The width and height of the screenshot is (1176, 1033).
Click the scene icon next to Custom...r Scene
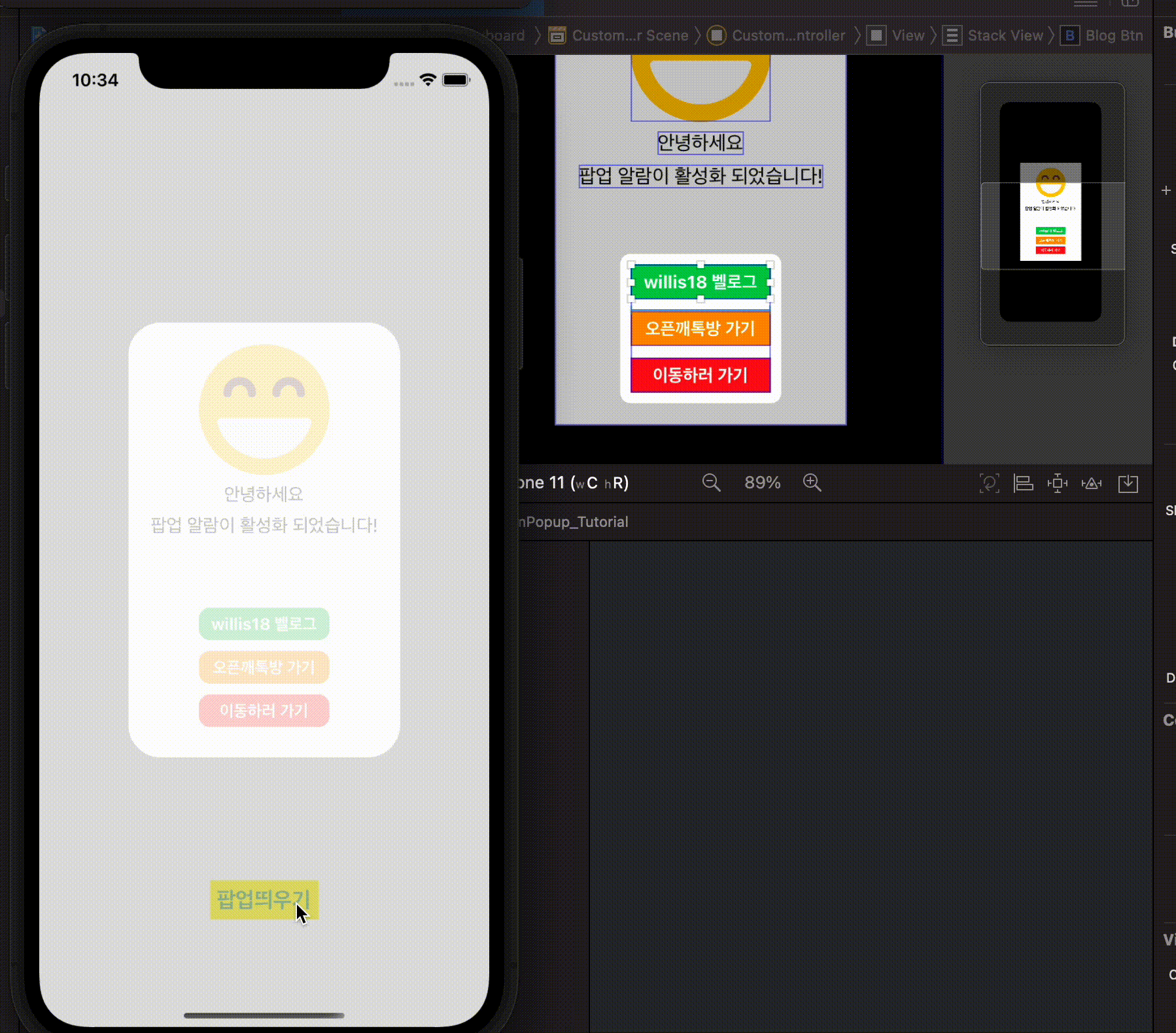557,35
